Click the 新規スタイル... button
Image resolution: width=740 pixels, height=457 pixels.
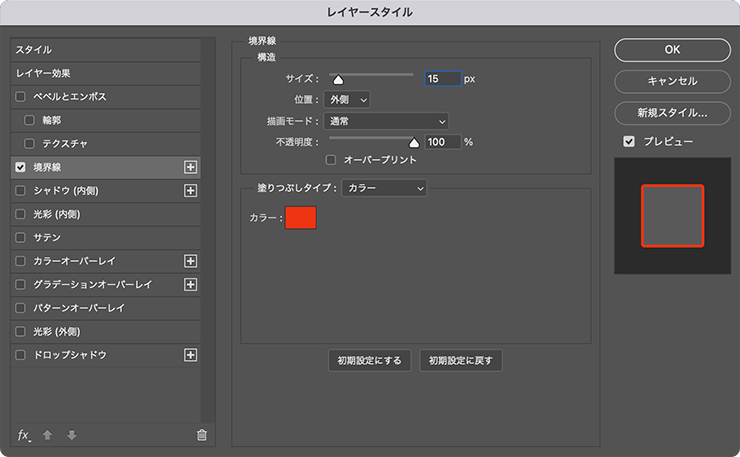(x=673, y=113)
